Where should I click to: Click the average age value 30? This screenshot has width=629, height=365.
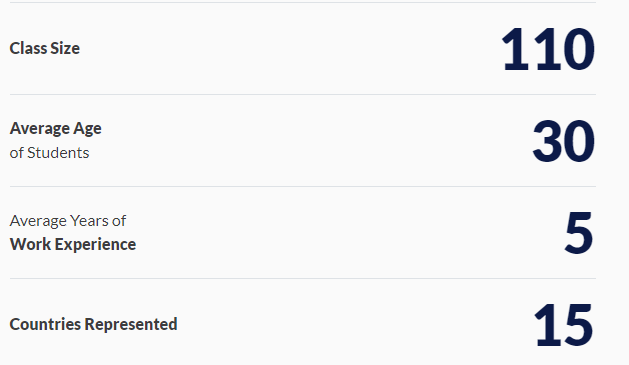(x=563, y=141)
